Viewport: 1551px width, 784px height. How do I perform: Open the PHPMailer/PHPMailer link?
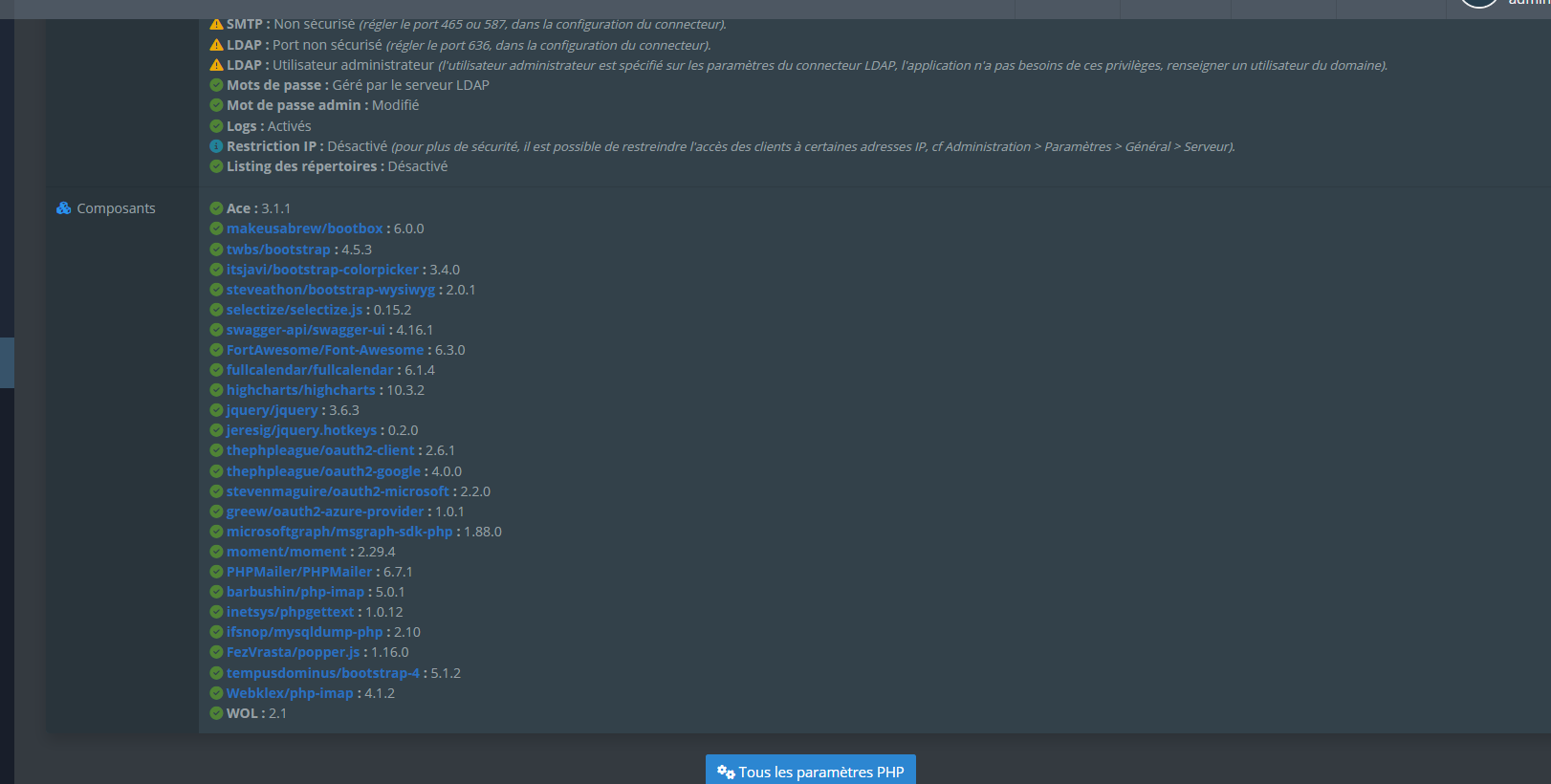[x=299, y=572]
